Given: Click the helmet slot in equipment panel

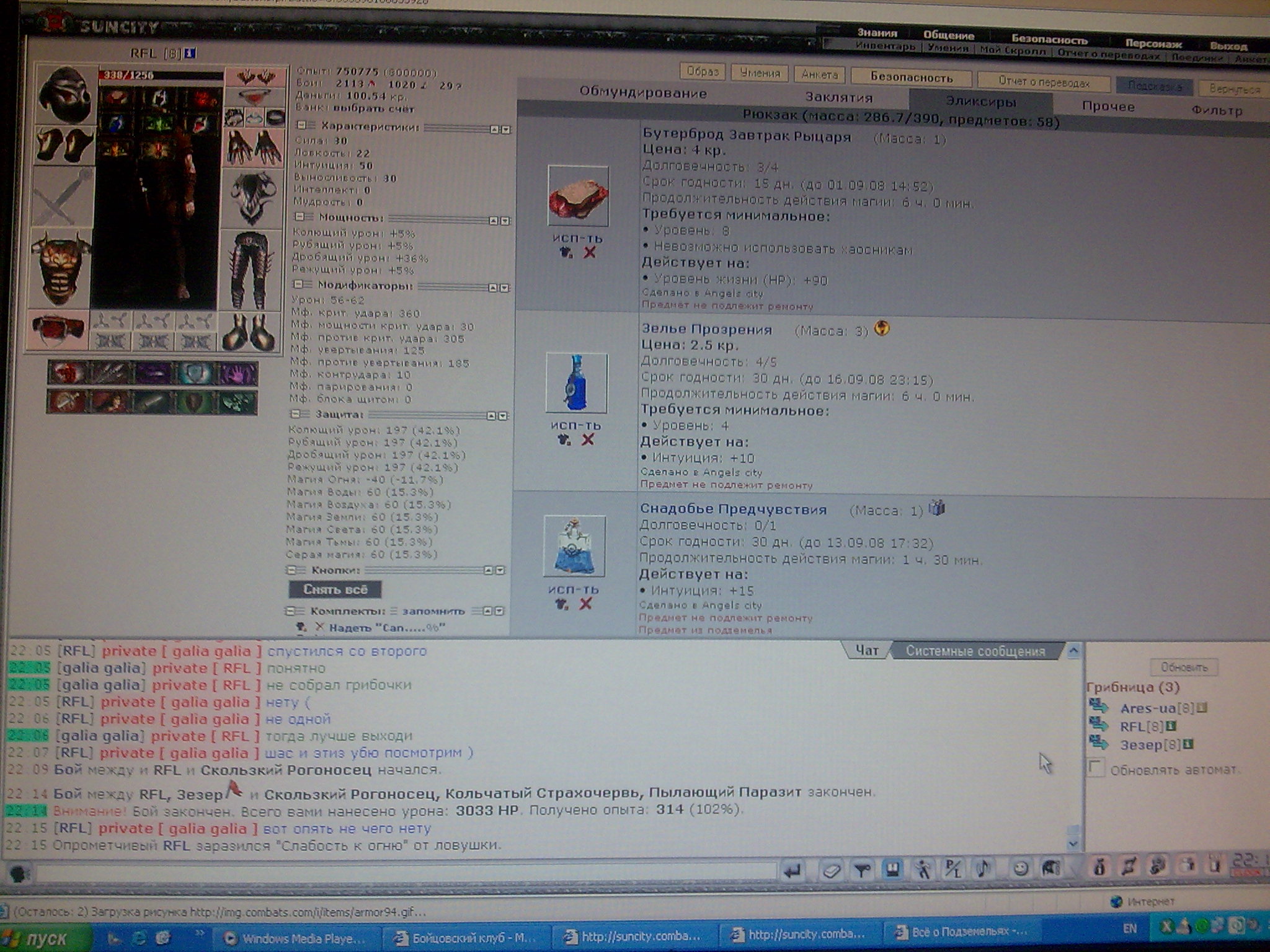Looking at the screenshot, I should click(x=66, y=95).
